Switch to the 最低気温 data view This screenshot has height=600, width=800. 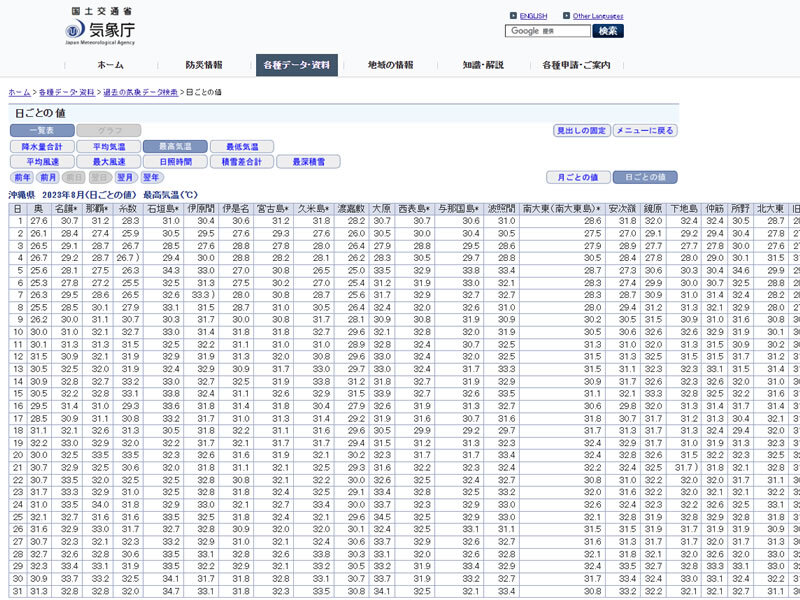tap(242, 147)
